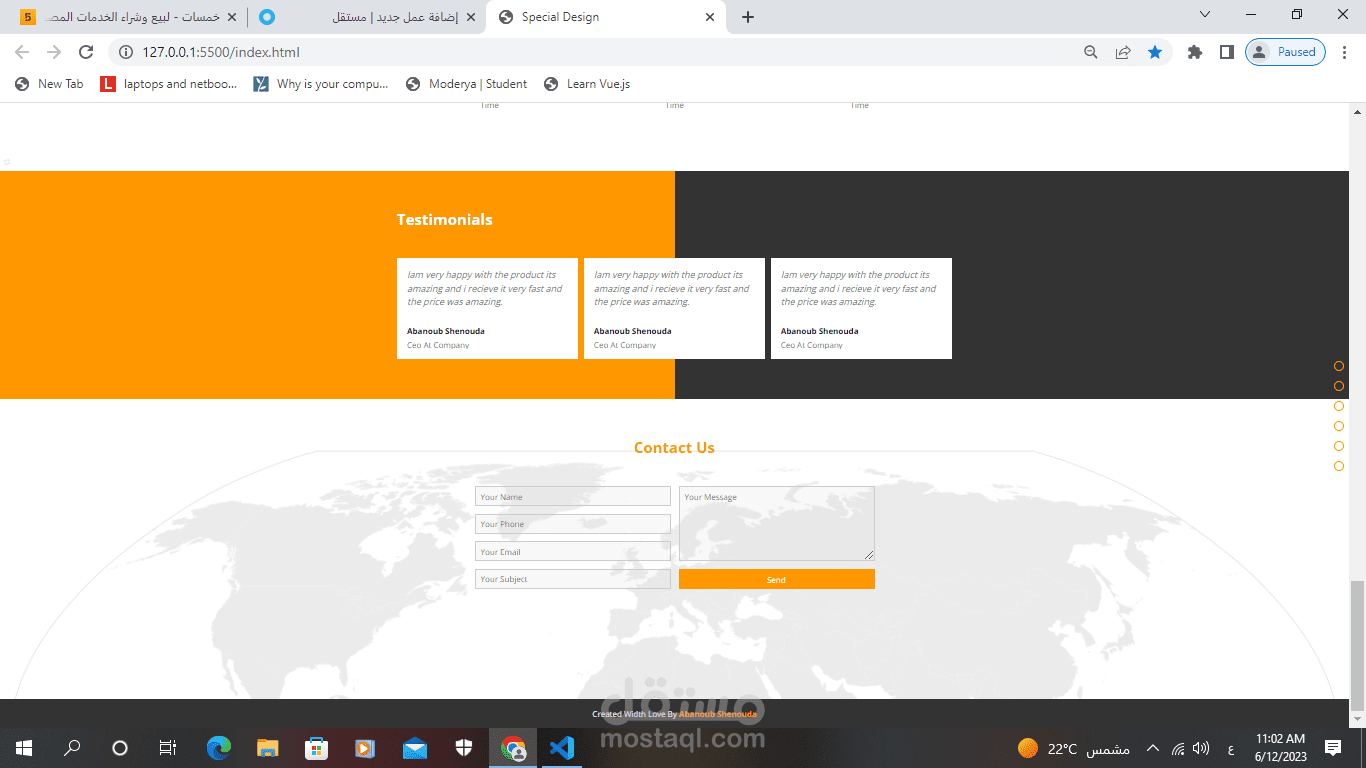The width and height of the screenshot is (1366, 768).
Task: Click the fifth navigation bullet
Action: click(1339, 446)
